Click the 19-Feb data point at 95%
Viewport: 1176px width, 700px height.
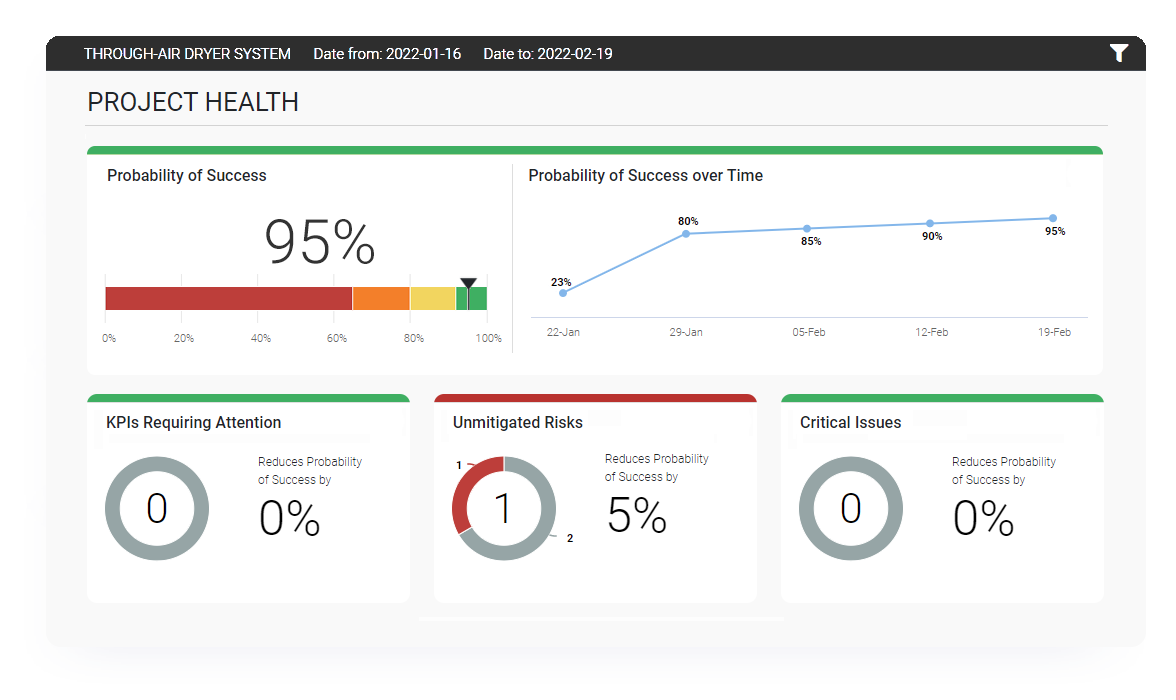[1053, 218]
